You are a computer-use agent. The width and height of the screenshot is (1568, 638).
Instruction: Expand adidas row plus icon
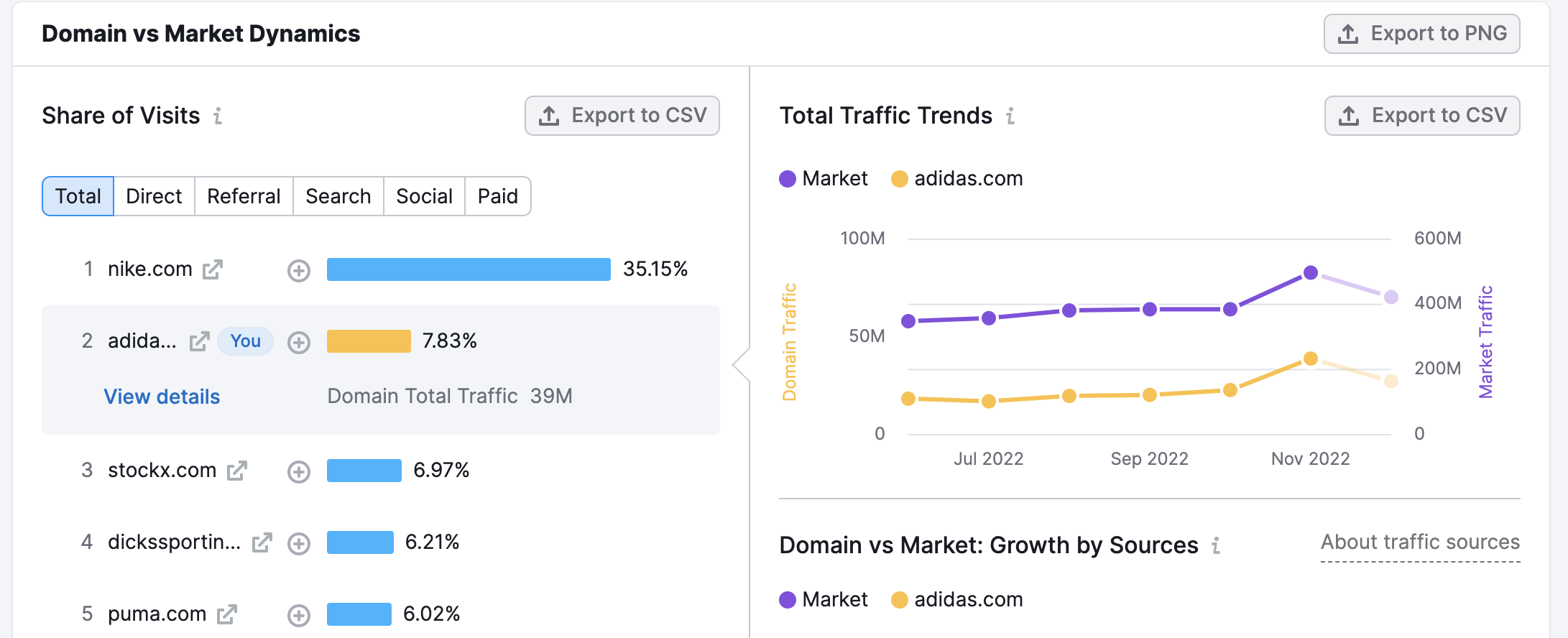coord(299,343)
